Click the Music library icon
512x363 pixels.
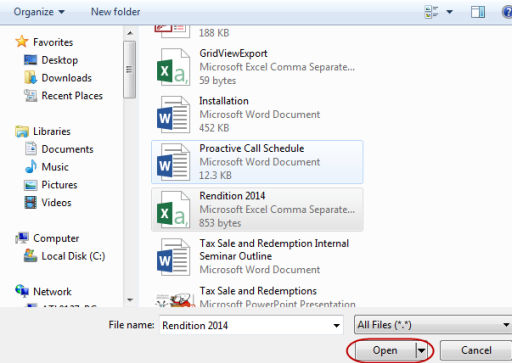(x=31, y=166)
